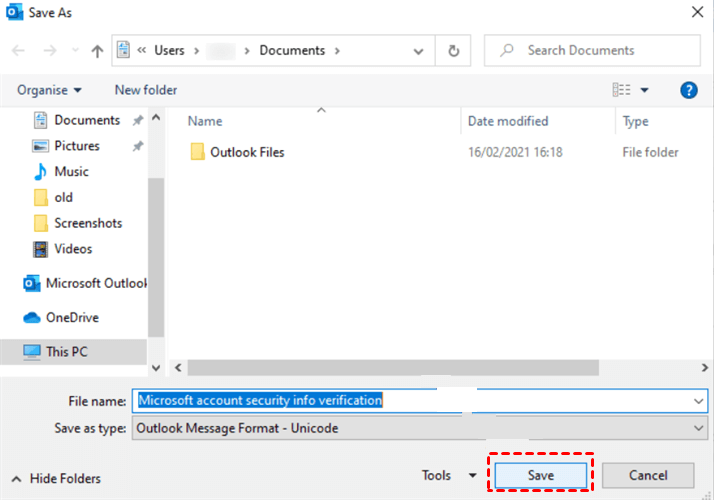Open Documents in navigation pane
Viewport: 714px width, 500px height.
pyautogui.click(x=87, y=120)
